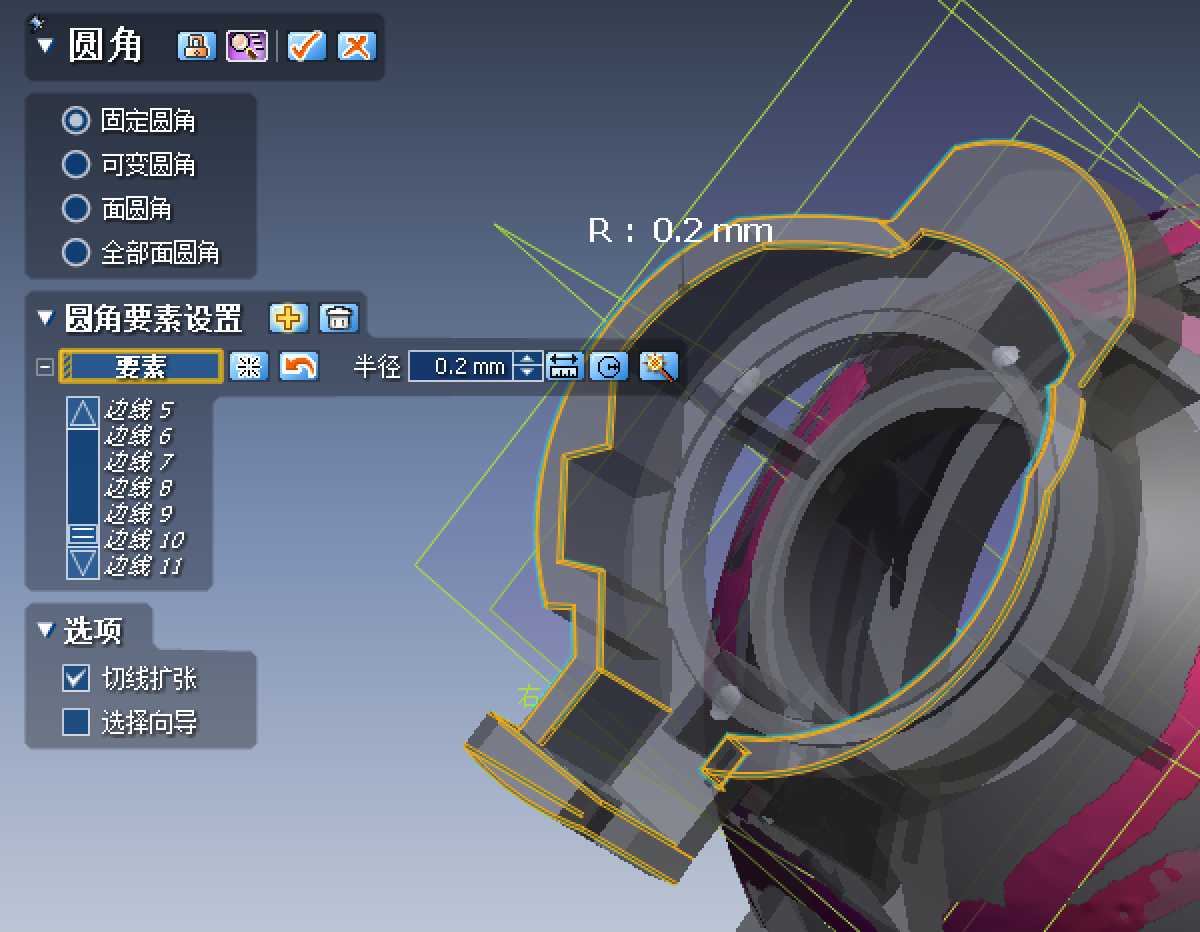The width and height of the screenshot is (1200, 932).
Task: Click the R : 0.2 mm dimension label
Action: coord(680,231)
